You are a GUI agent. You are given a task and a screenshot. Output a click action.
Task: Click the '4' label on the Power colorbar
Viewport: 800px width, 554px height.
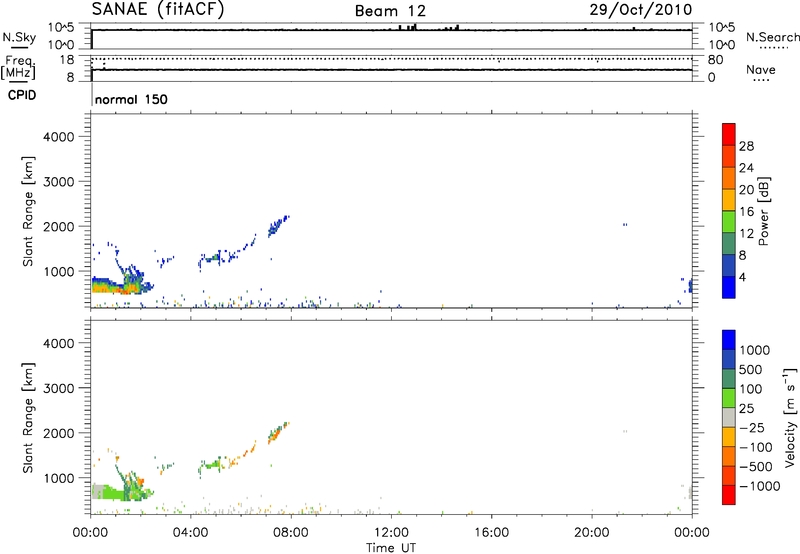[x=742, y=277]
